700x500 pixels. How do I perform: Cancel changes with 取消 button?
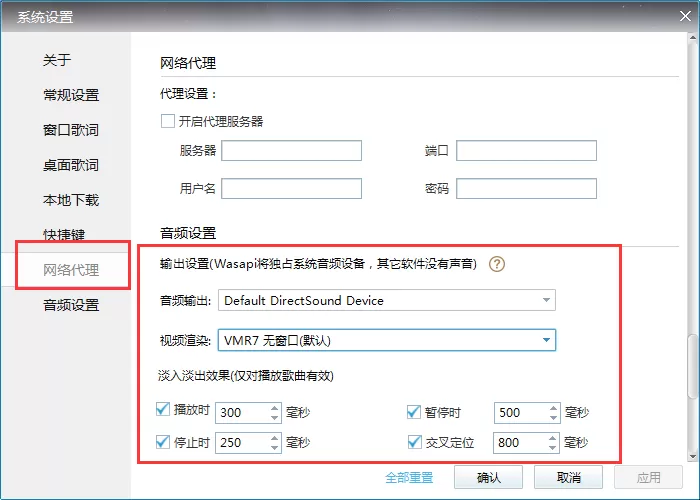568,478
